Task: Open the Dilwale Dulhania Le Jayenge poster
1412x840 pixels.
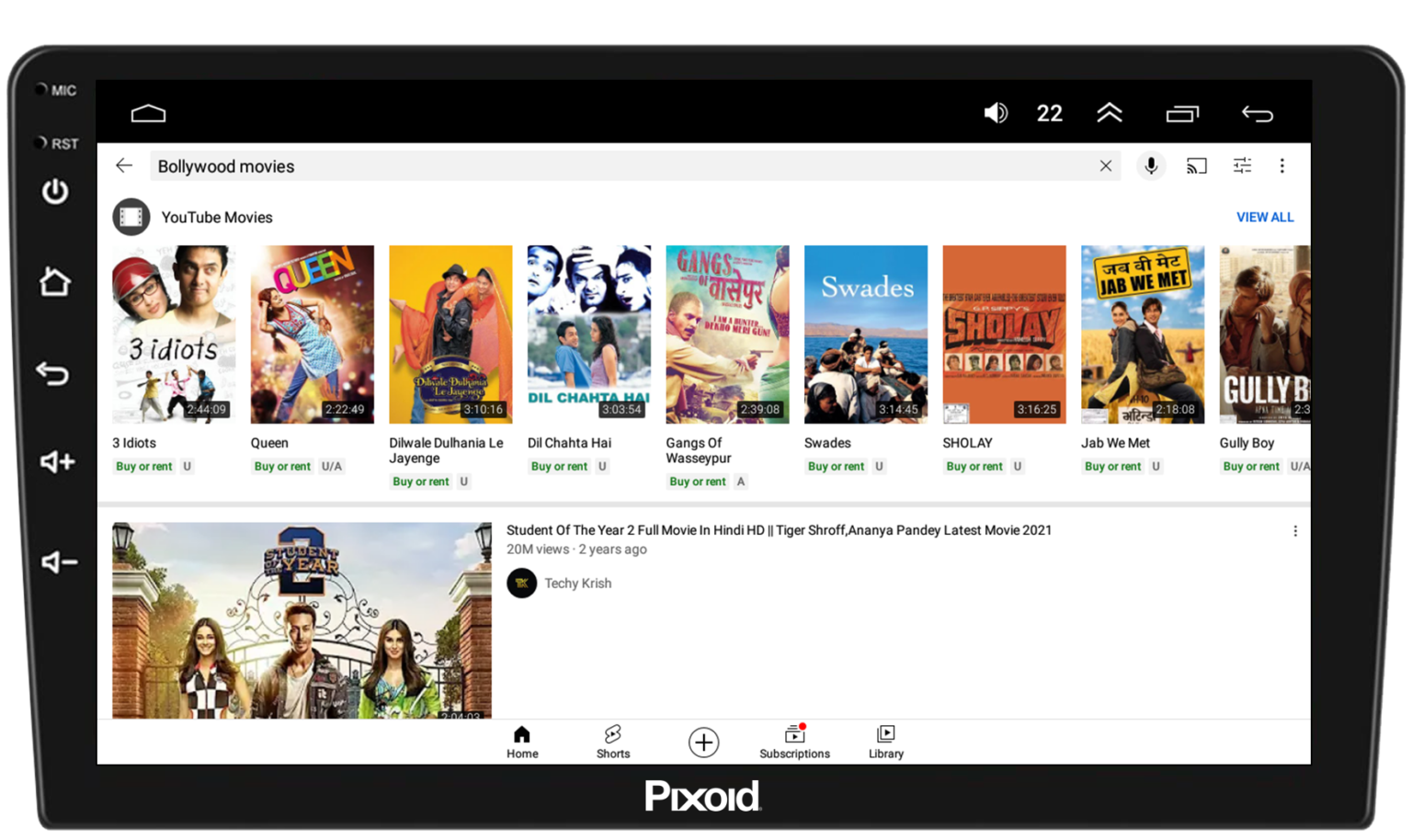Action: pyautogui.click(x=450, y=334)
